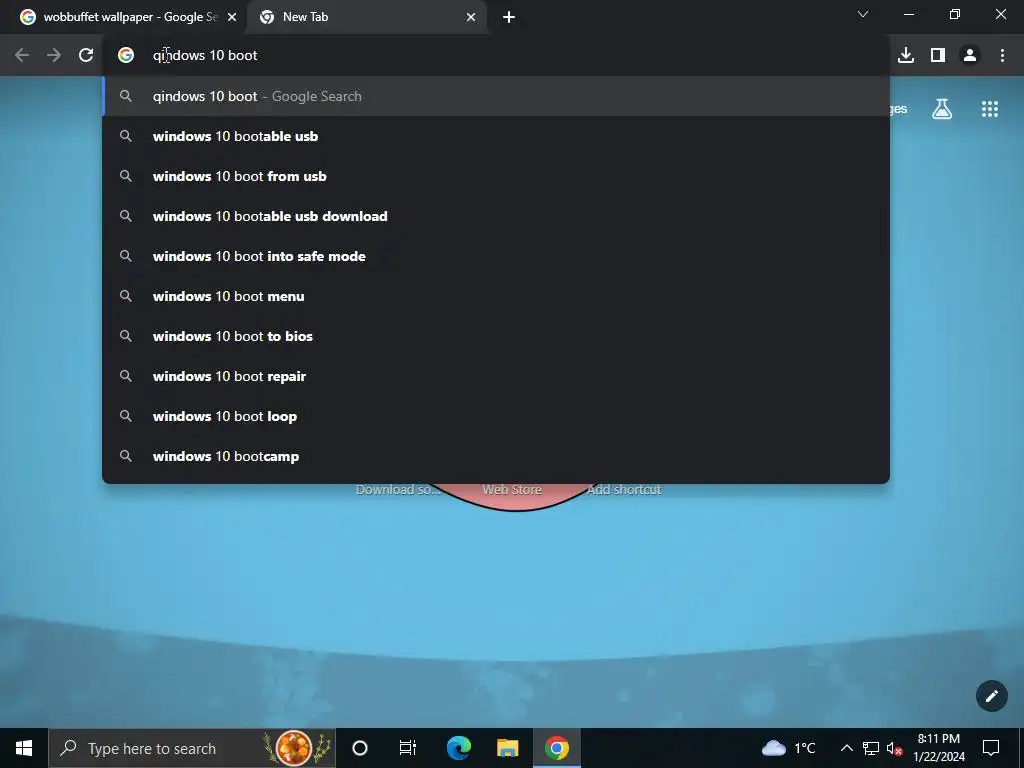
Task: Close the New Tab tab
Action: tap(471, 17)
